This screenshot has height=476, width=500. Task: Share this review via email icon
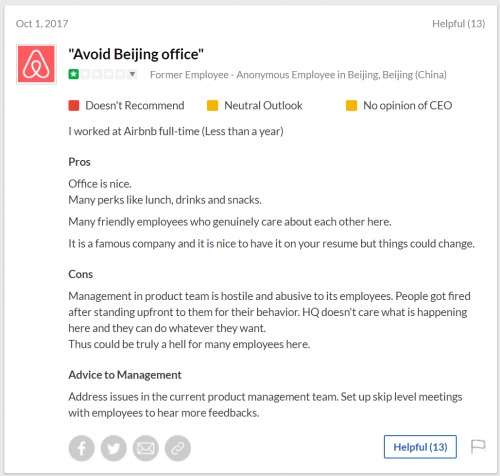146,448
